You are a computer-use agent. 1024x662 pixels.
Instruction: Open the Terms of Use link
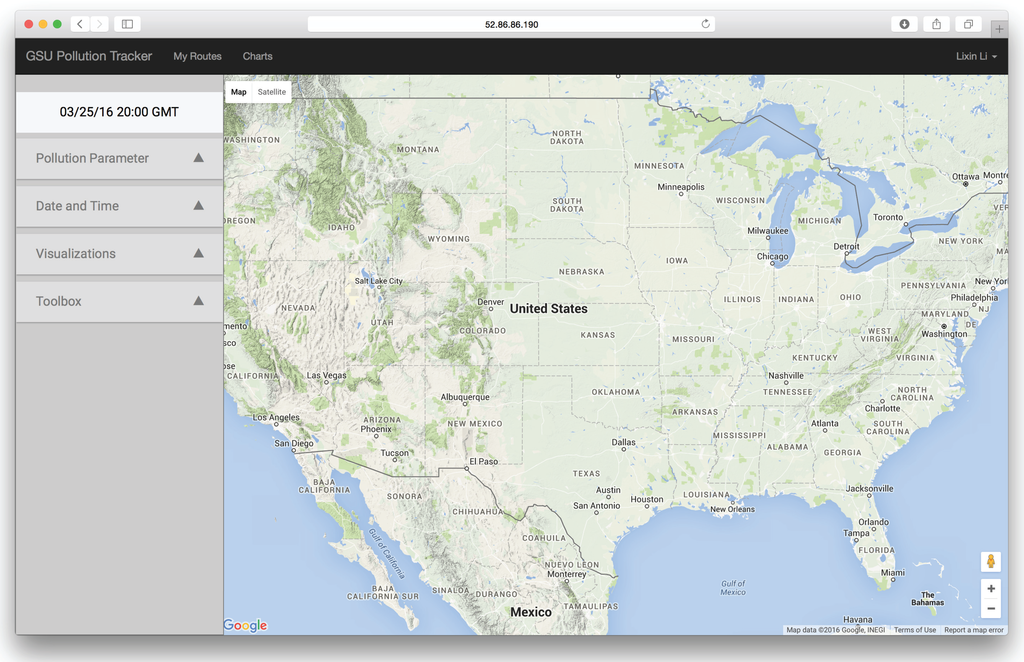[x=915, y=630]
